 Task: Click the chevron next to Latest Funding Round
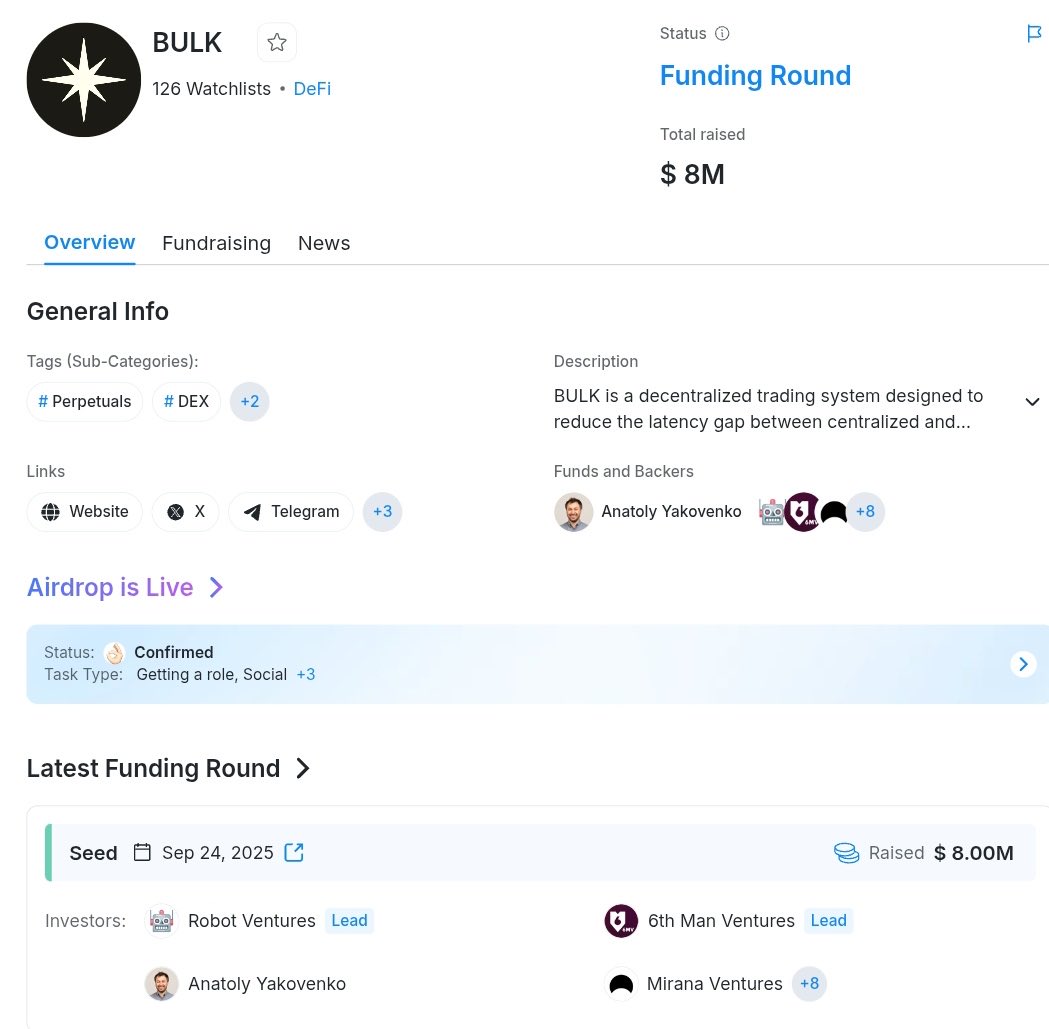pyautogui.click(x=303, y=768)
